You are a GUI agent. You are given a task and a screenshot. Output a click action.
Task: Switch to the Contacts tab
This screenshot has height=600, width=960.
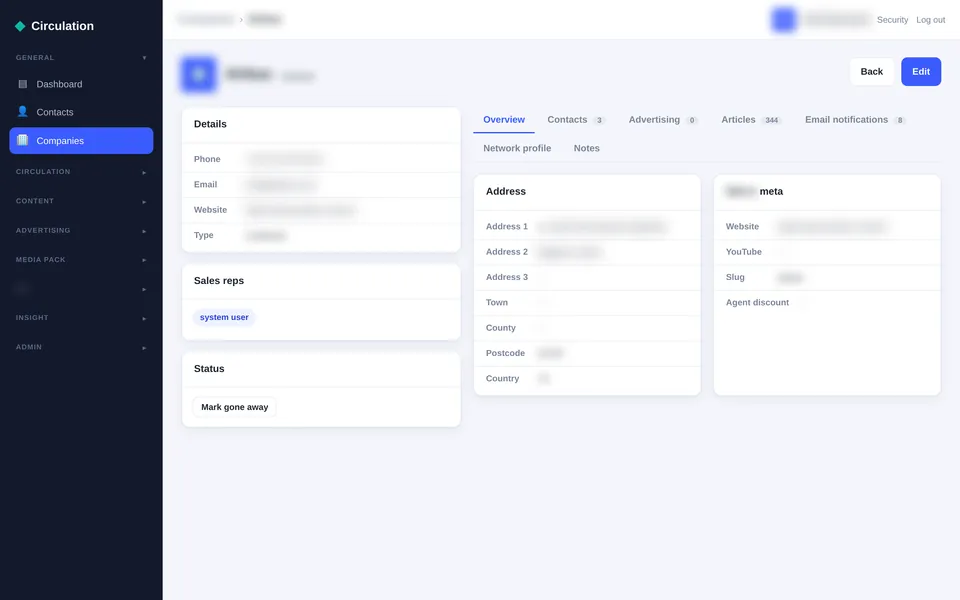pyautogui.click(x=576, y=119)
